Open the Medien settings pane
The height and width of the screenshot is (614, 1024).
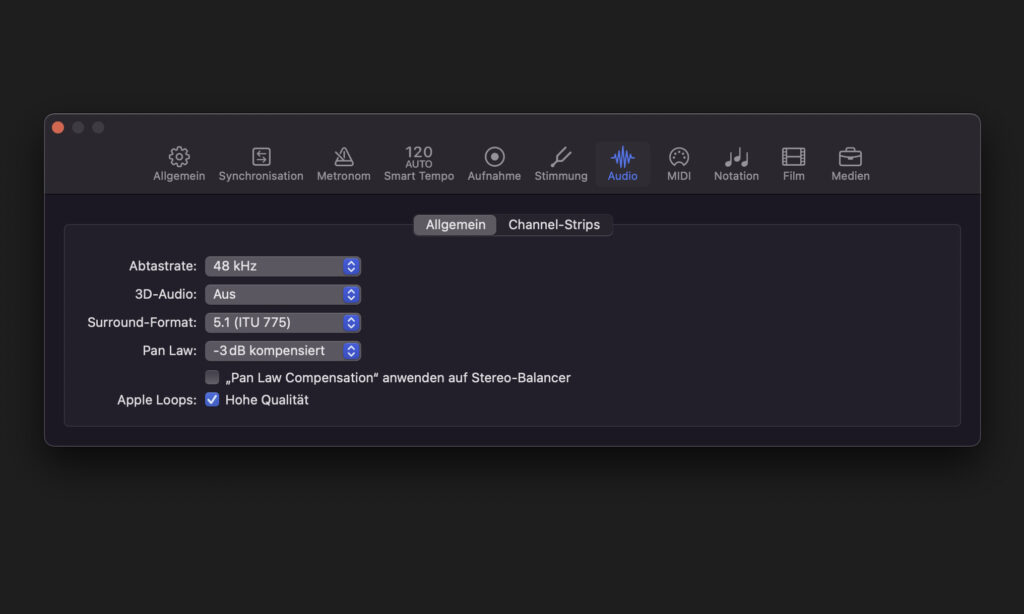pos(850,163)
